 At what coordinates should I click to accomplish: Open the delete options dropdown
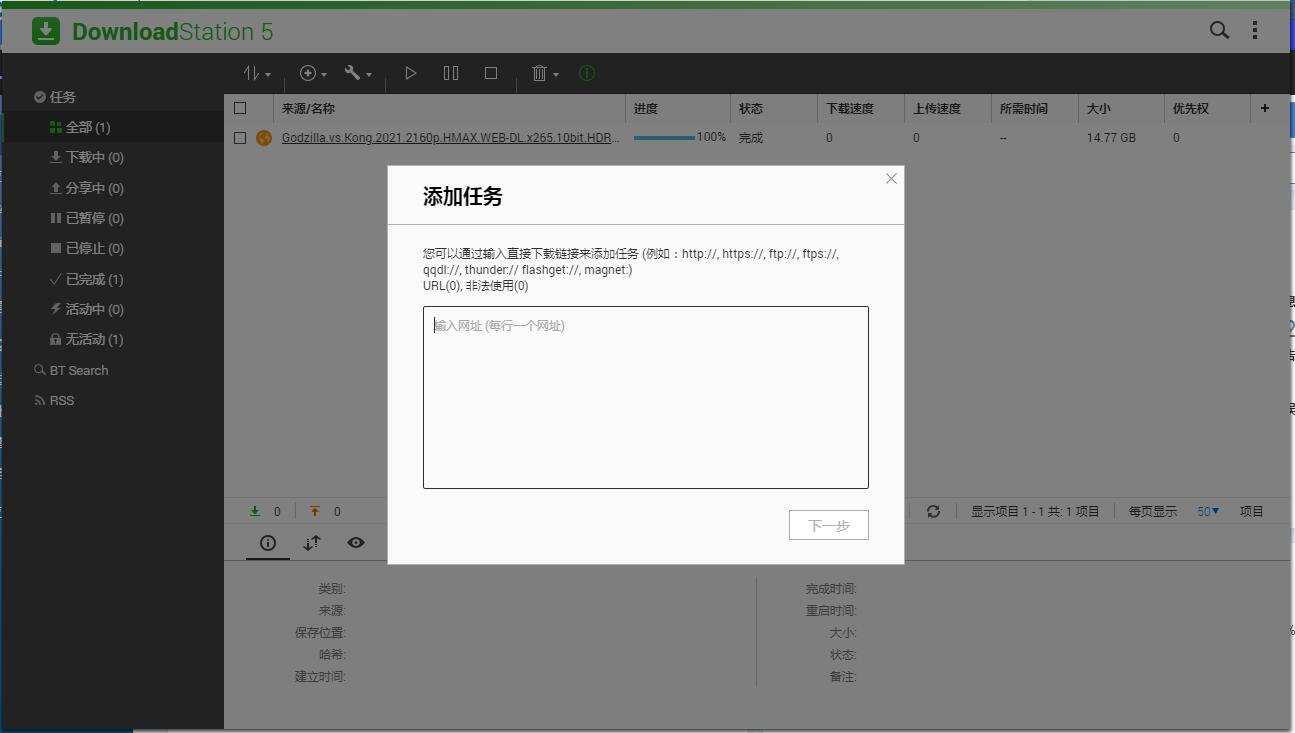[543, 72]
